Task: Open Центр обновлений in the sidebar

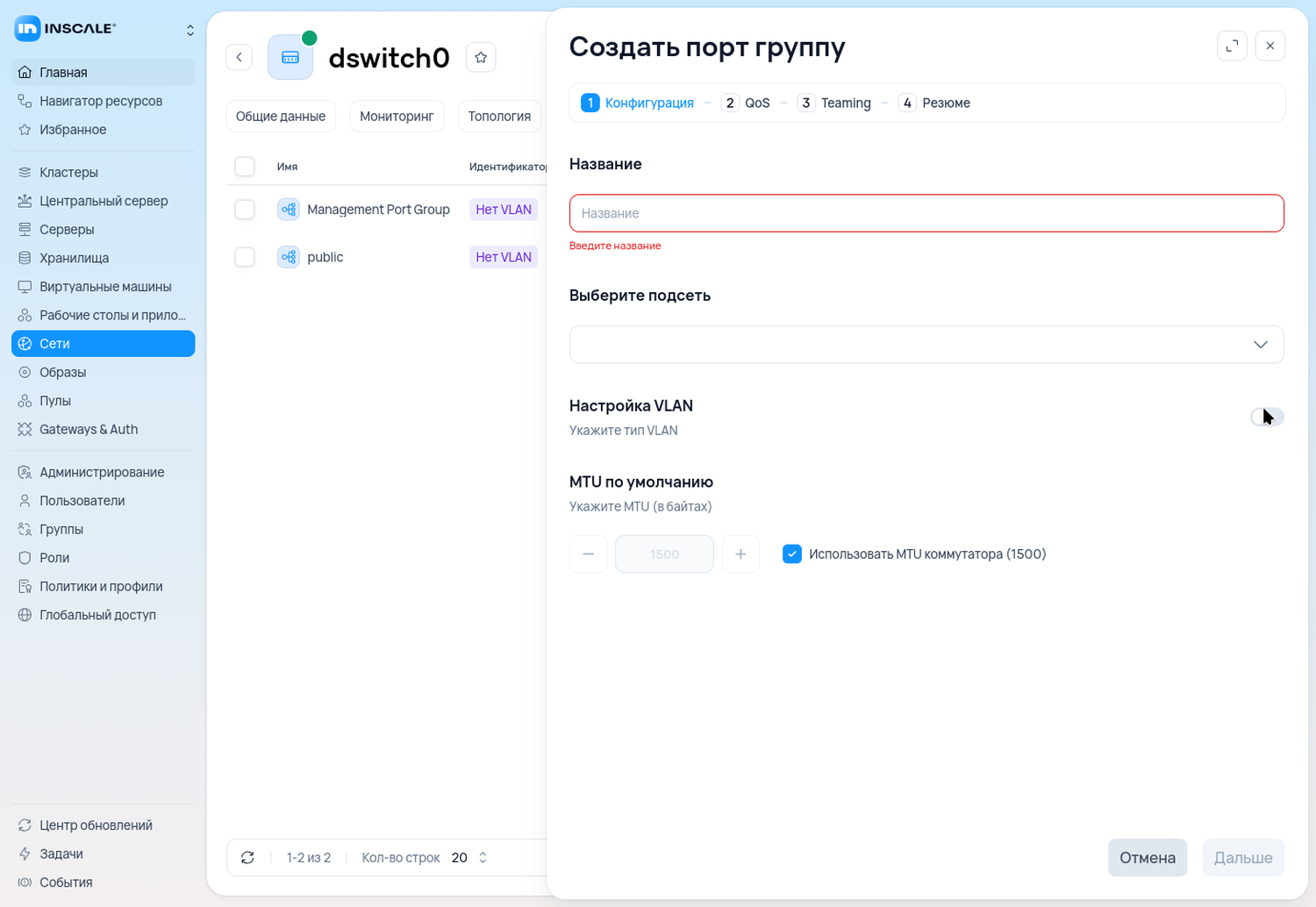Action: pyautogui.click(x=104, y=825)
